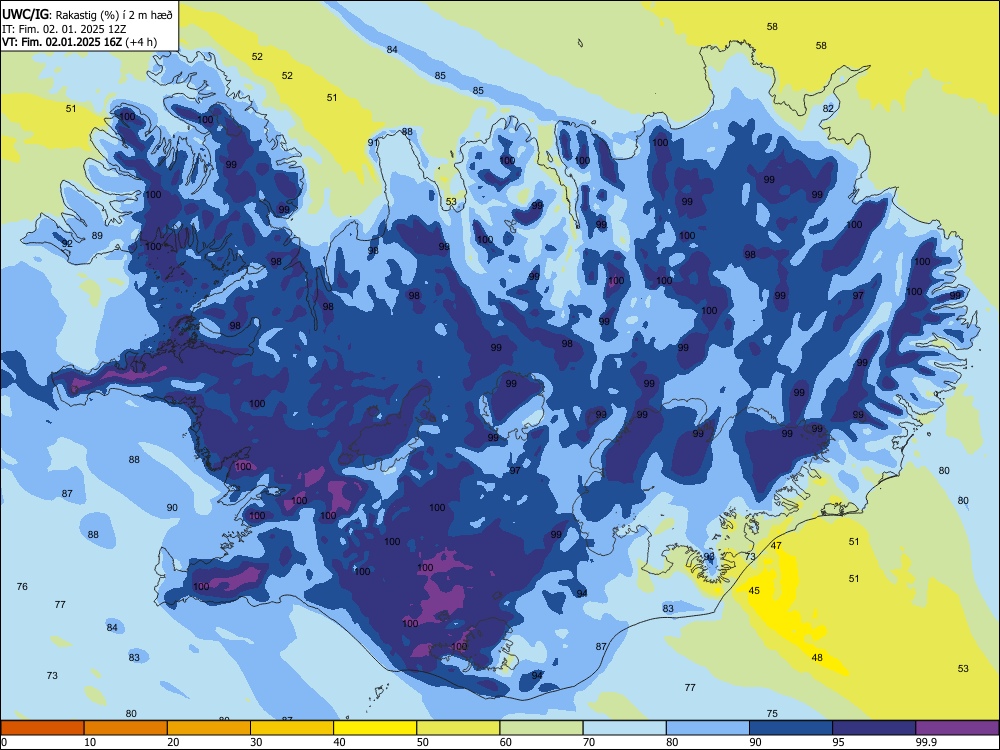Click the map humidity value '45'
This screenshot has height=750, width=1000.
point(754,591)
